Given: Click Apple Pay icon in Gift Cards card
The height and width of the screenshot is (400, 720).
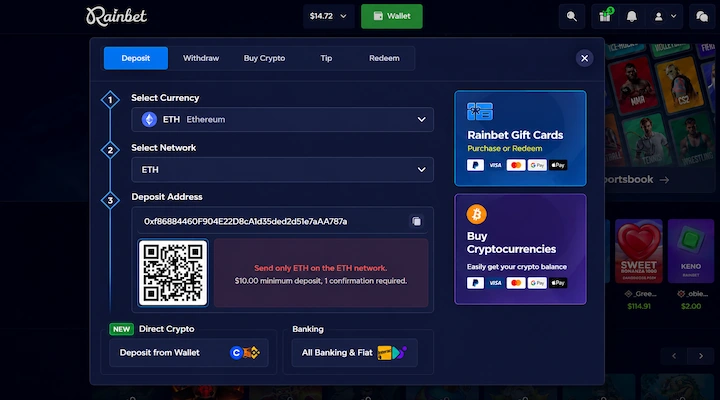Looking at the screenshot, I should click(x=558, y=165).
